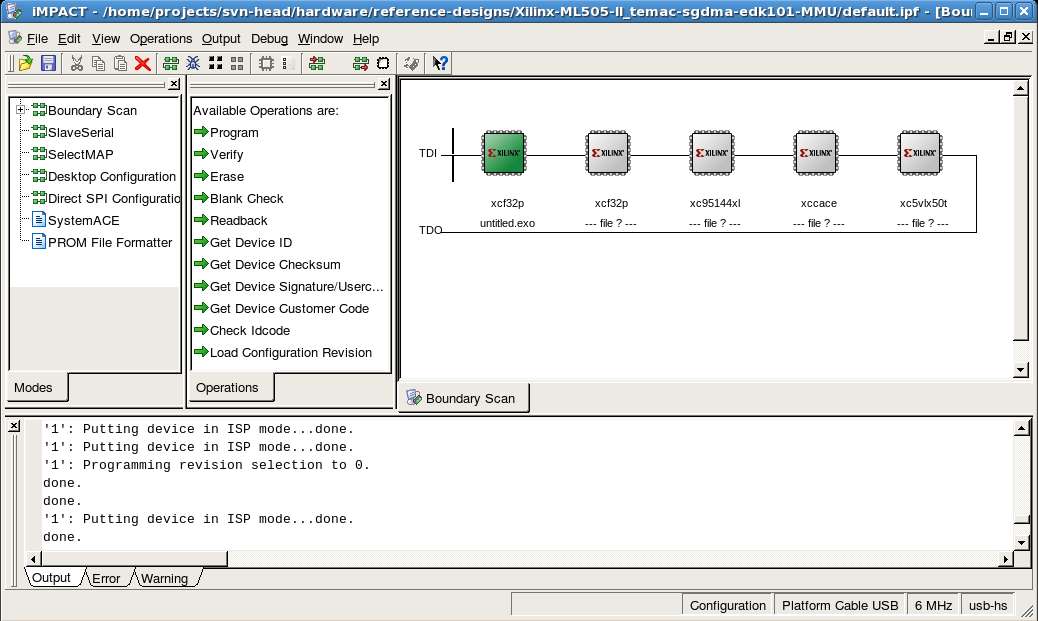
Task: Run the Get Device ID operation
Action: pyautogui.click(x=250, y=242)
